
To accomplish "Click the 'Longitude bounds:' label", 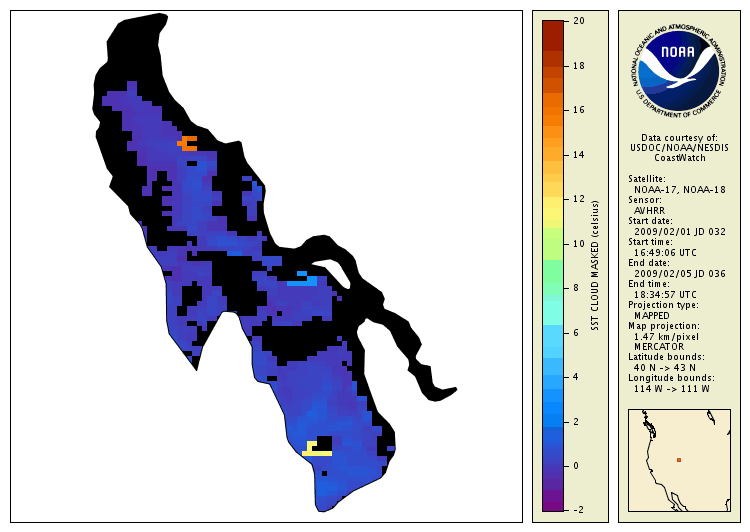I will 671,378.
